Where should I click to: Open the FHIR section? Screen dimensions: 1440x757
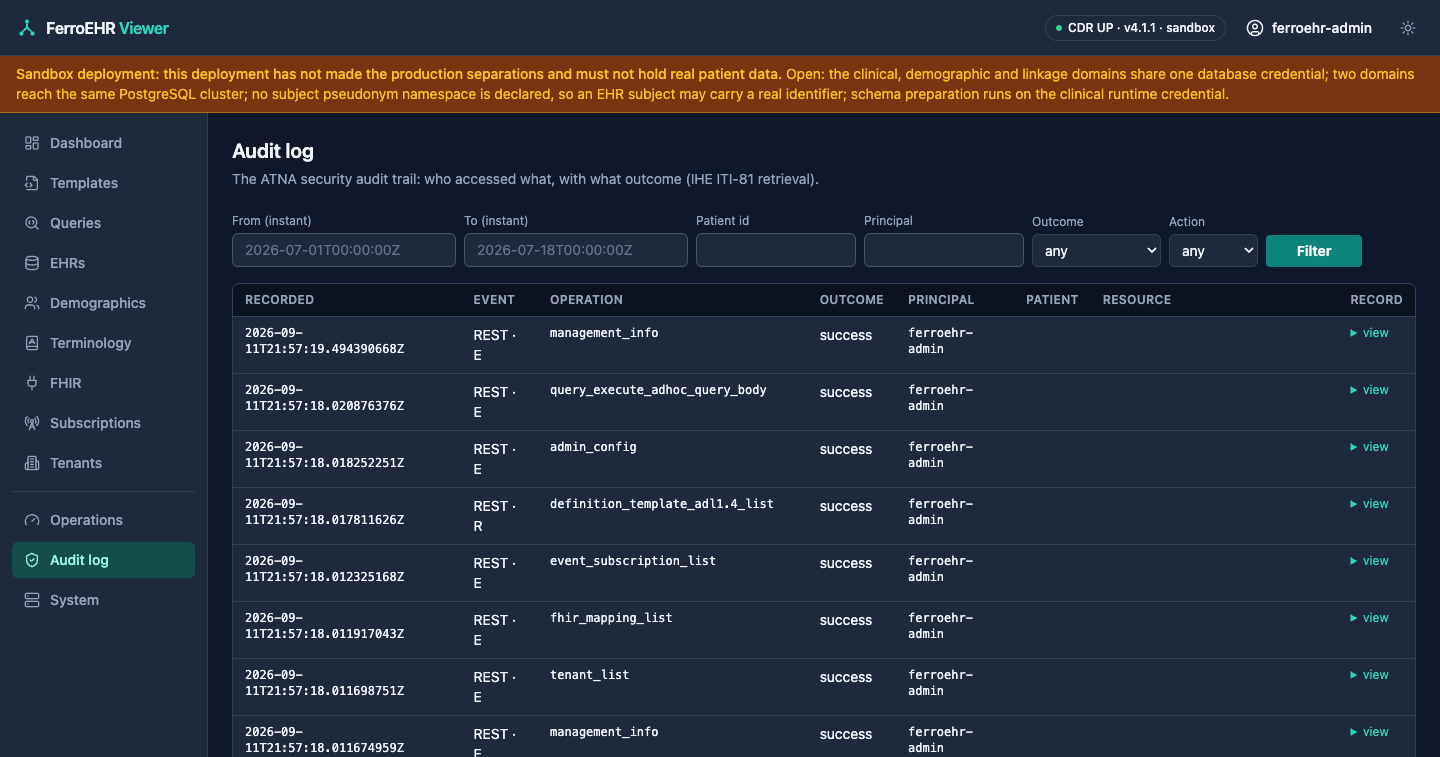(x=103, y=383)
